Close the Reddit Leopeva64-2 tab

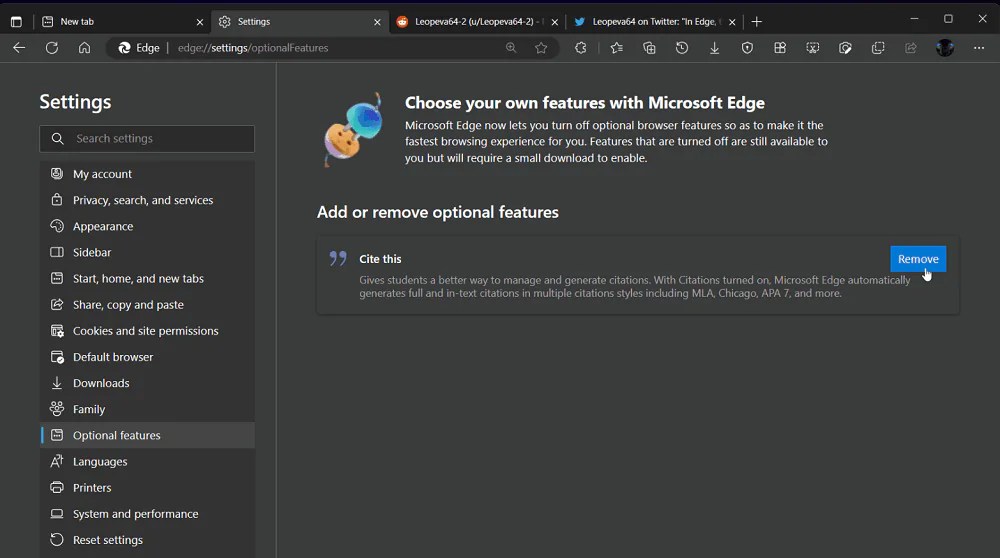click(554, 22)
